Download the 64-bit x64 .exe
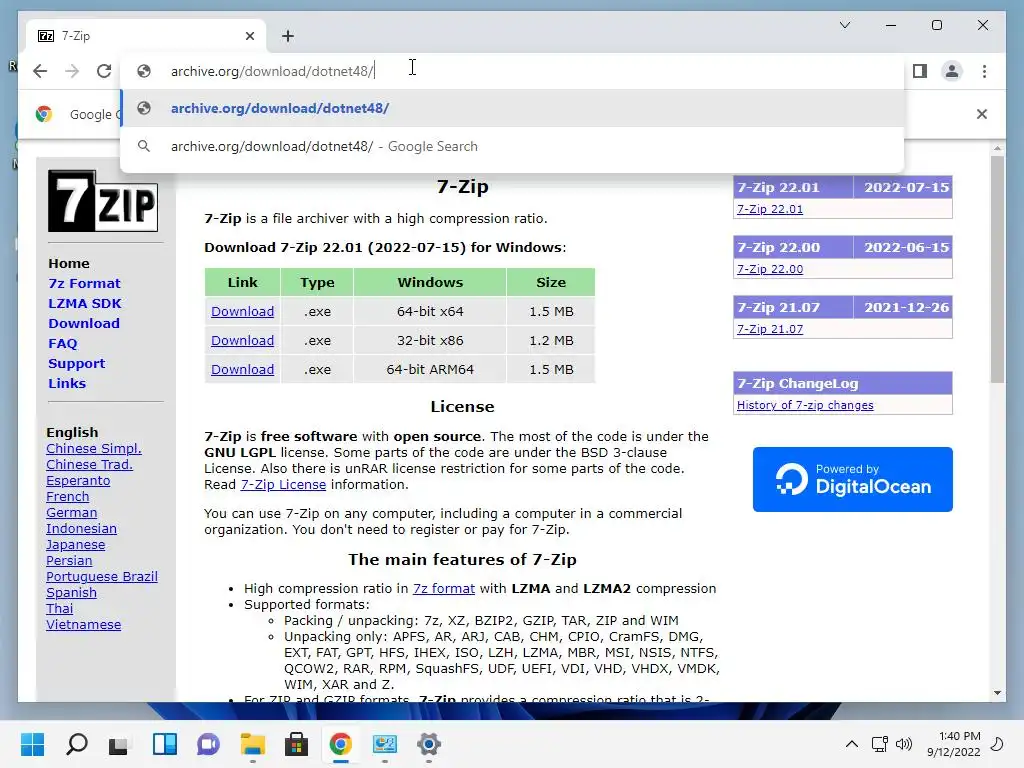The width and height of the screenshot is (1024, 768). (242, 312)
